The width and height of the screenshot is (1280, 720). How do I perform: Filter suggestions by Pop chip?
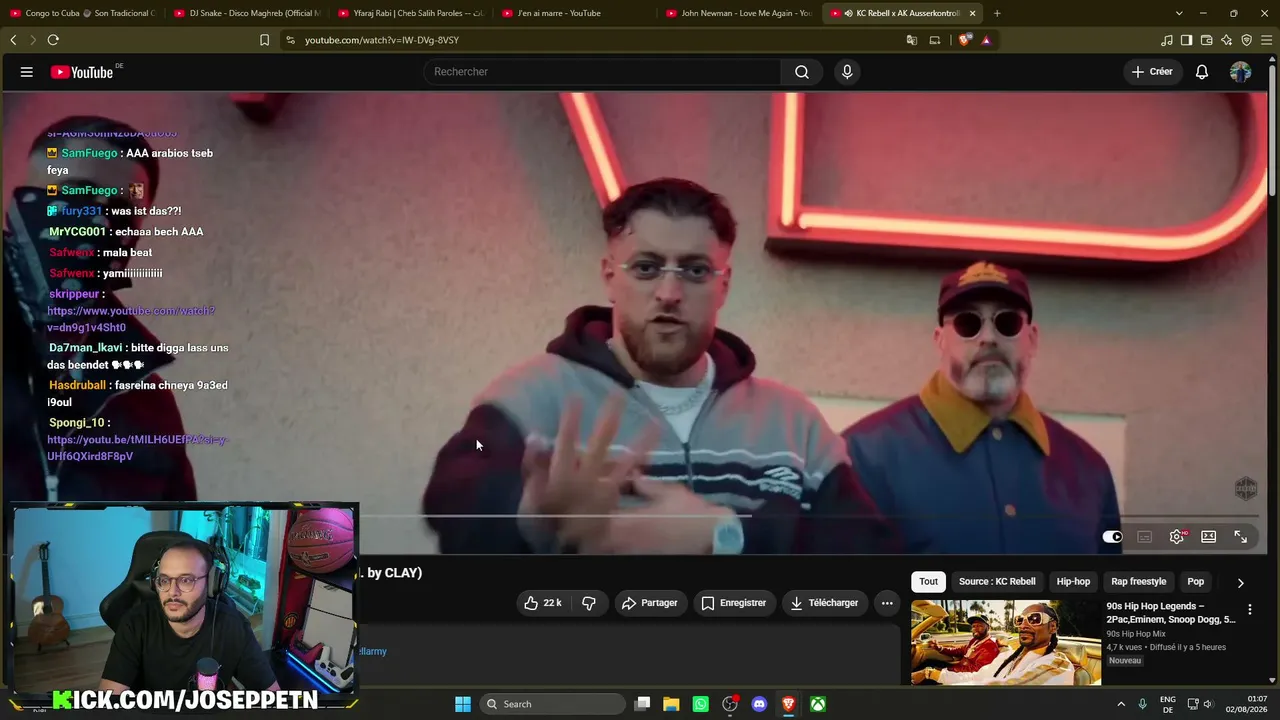(x=1196, y=582)
